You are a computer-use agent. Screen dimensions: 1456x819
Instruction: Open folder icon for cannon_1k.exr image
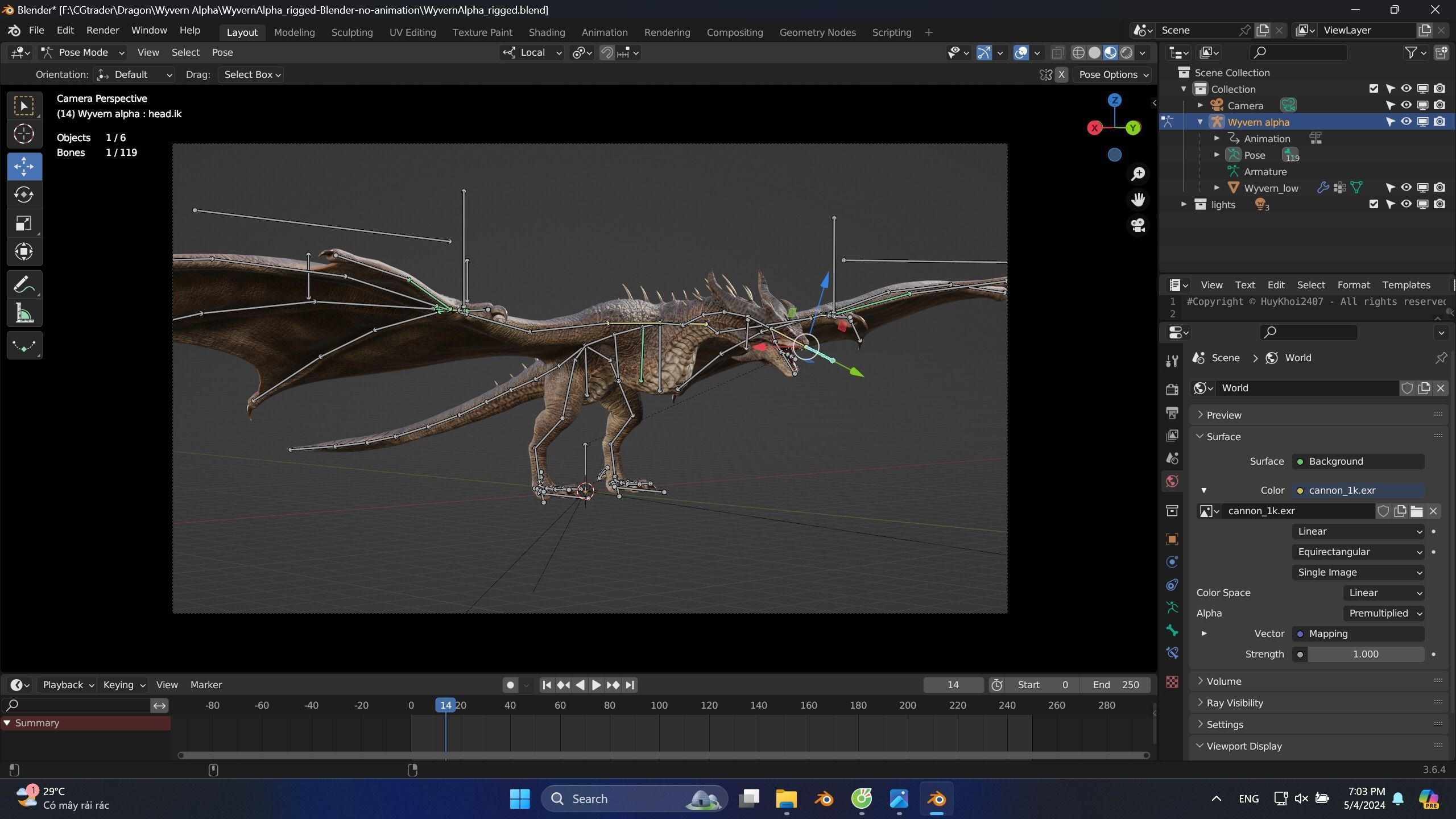pos(1417,511)
